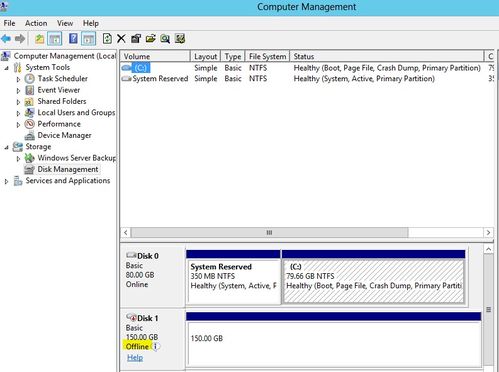The image size is (499, 372).
Task: Select the Event Viewer tree item
Action: [x=59, y=90]
